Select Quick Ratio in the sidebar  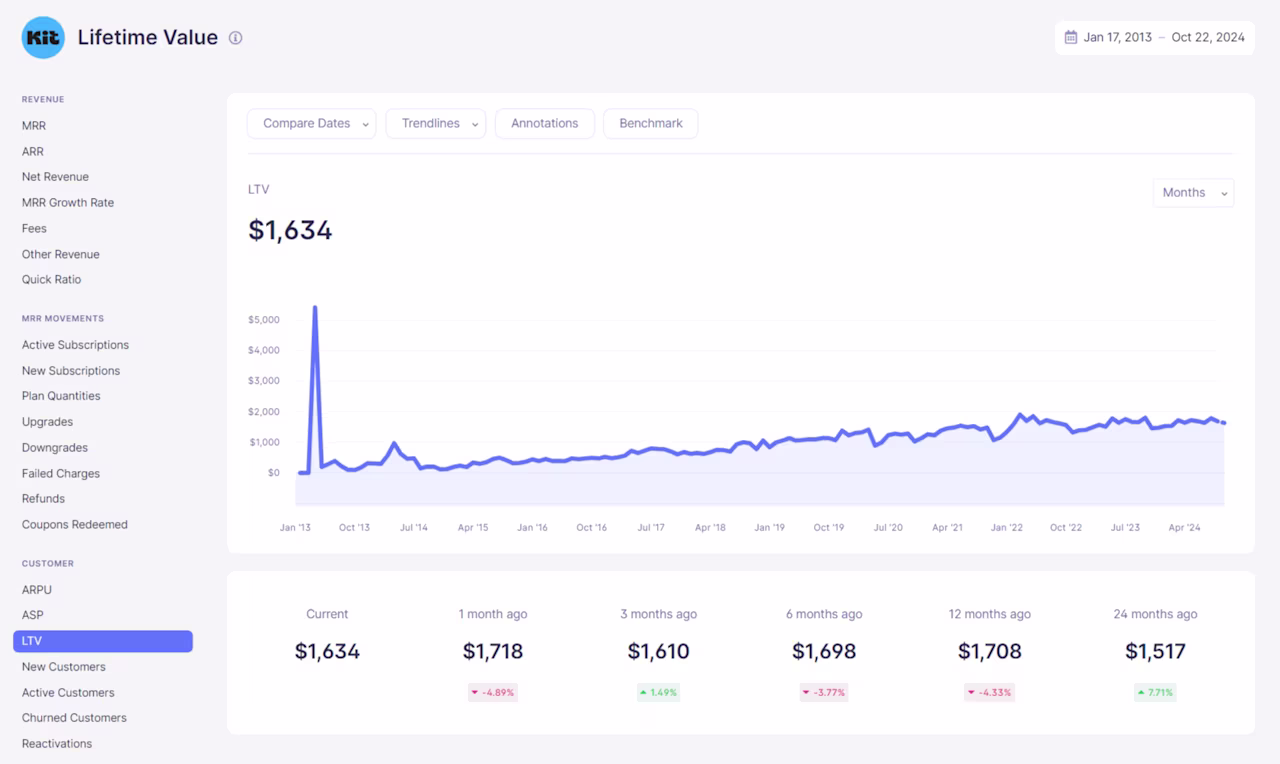52,280
